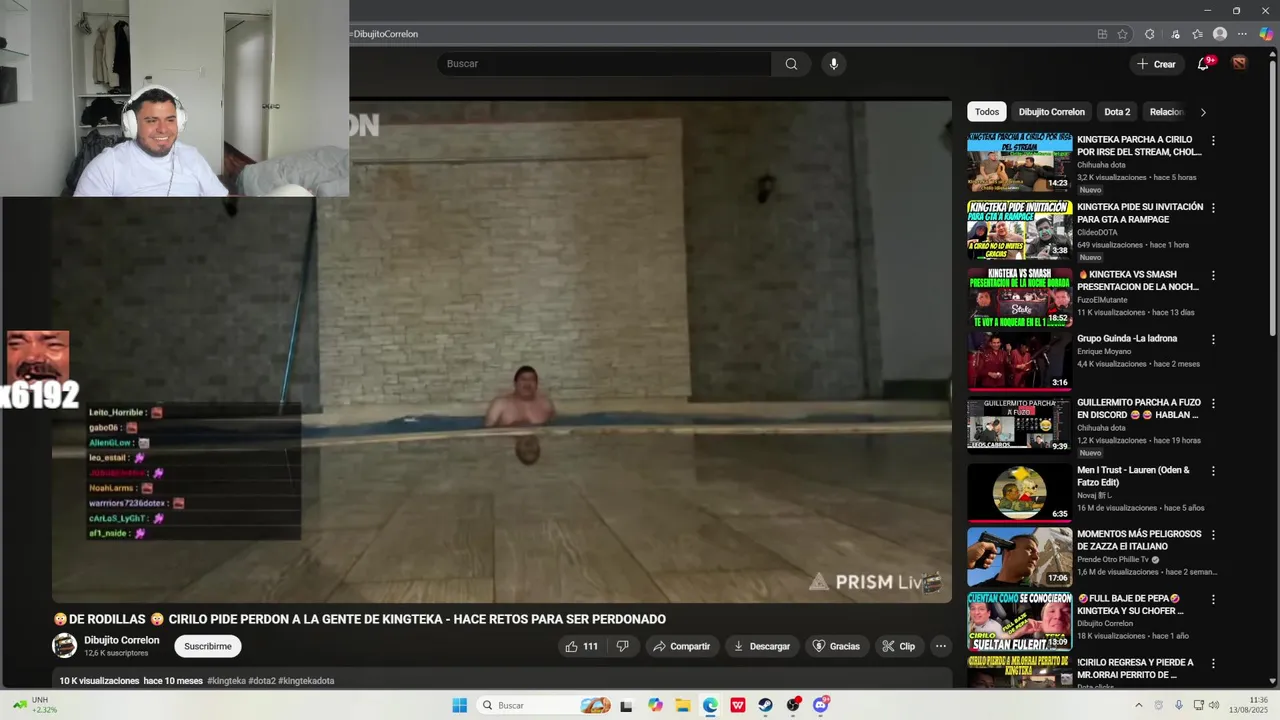Image resolution: width=1280 pixels, height=720 pixels.
Task: Open MOMENTOS MÁS PELIGROSOS DE ZAZZA title
Action: [1139, 540]
